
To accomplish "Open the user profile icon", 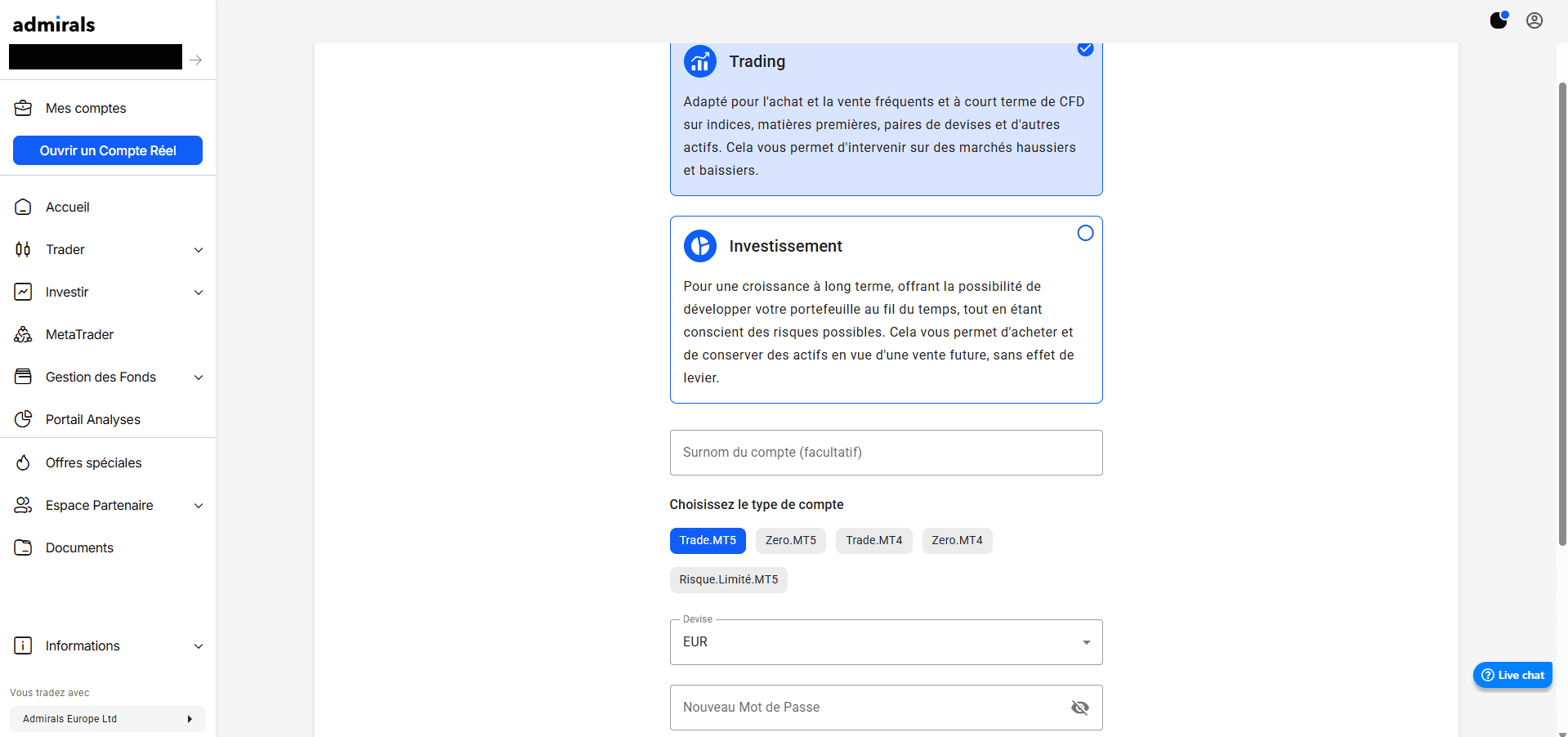I will point(1534,20).
